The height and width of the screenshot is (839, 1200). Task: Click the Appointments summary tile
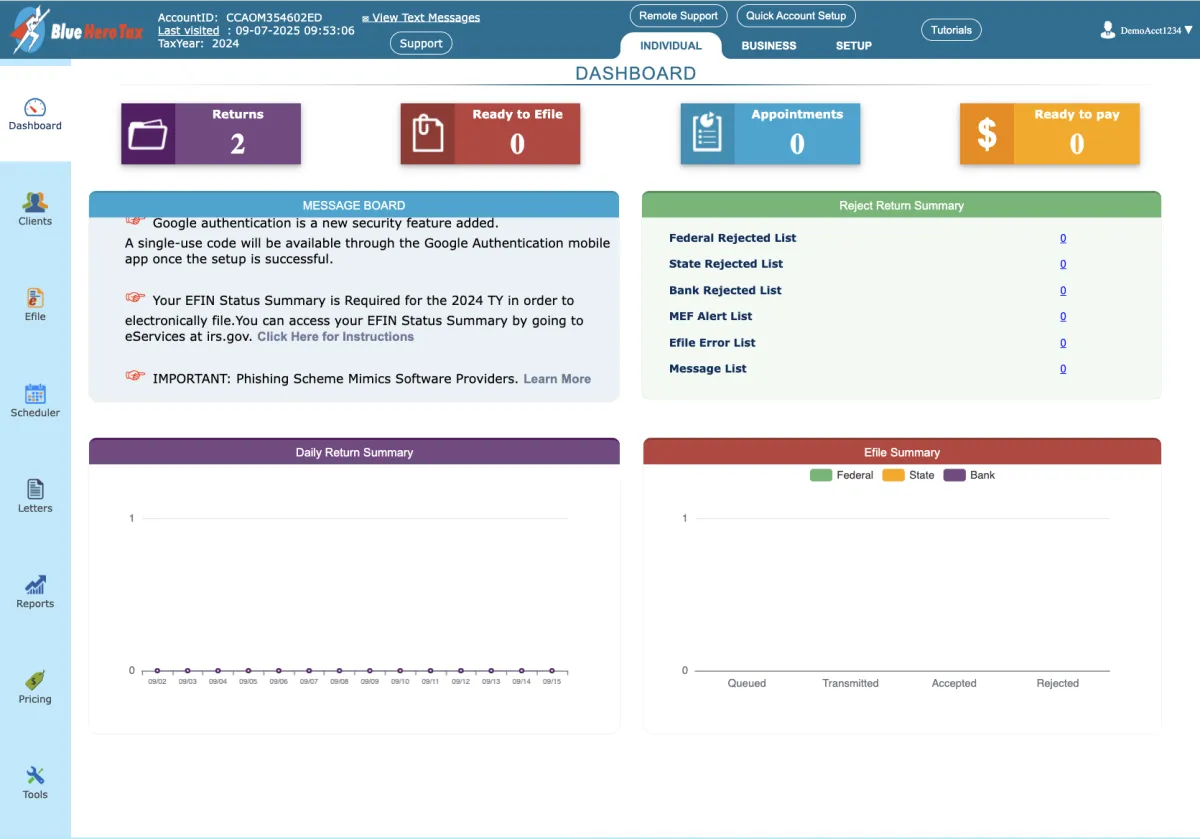[x=770, y=134]
